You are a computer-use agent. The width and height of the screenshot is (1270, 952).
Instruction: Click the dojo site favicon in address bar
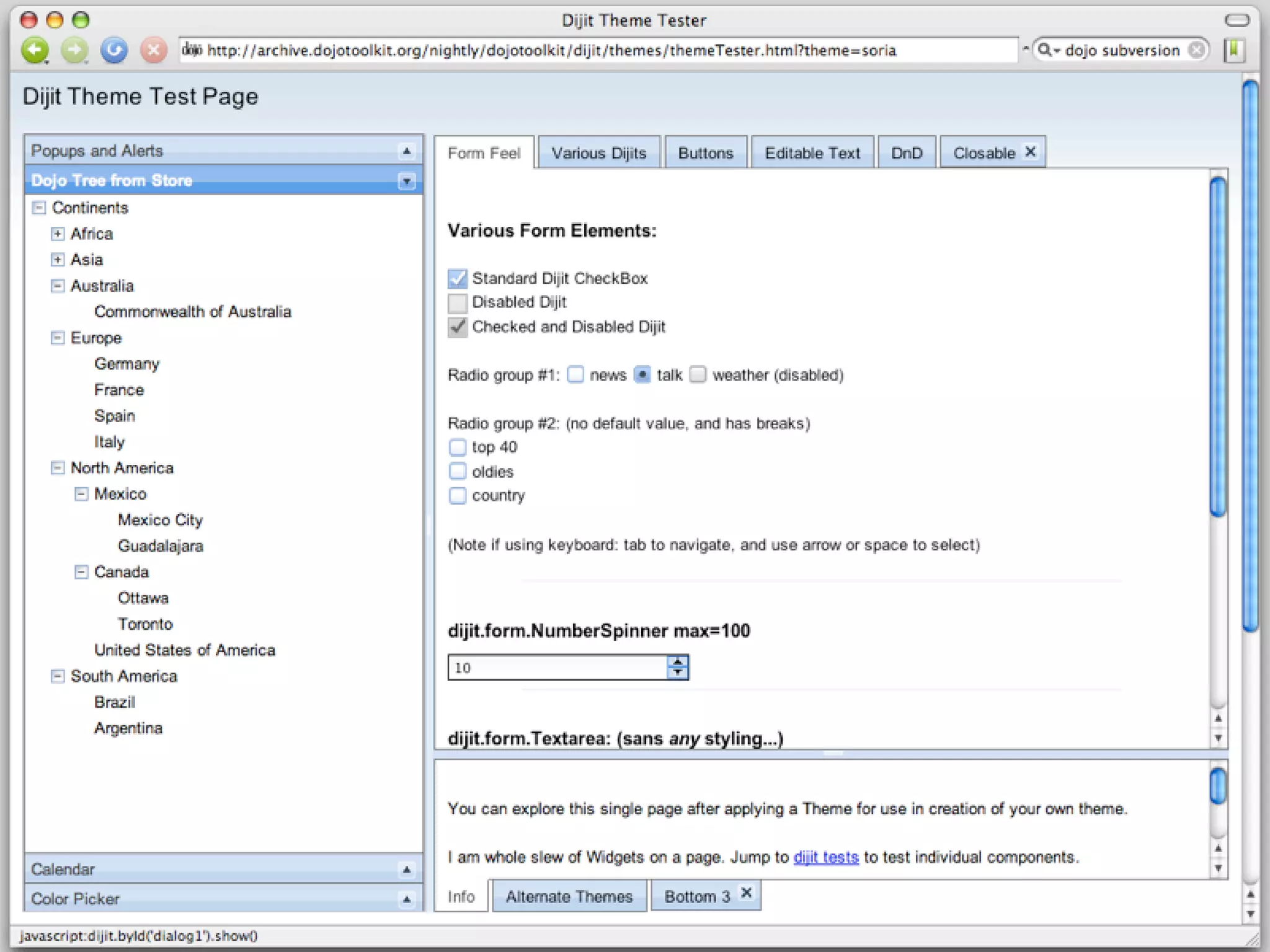tap(192, 50)
